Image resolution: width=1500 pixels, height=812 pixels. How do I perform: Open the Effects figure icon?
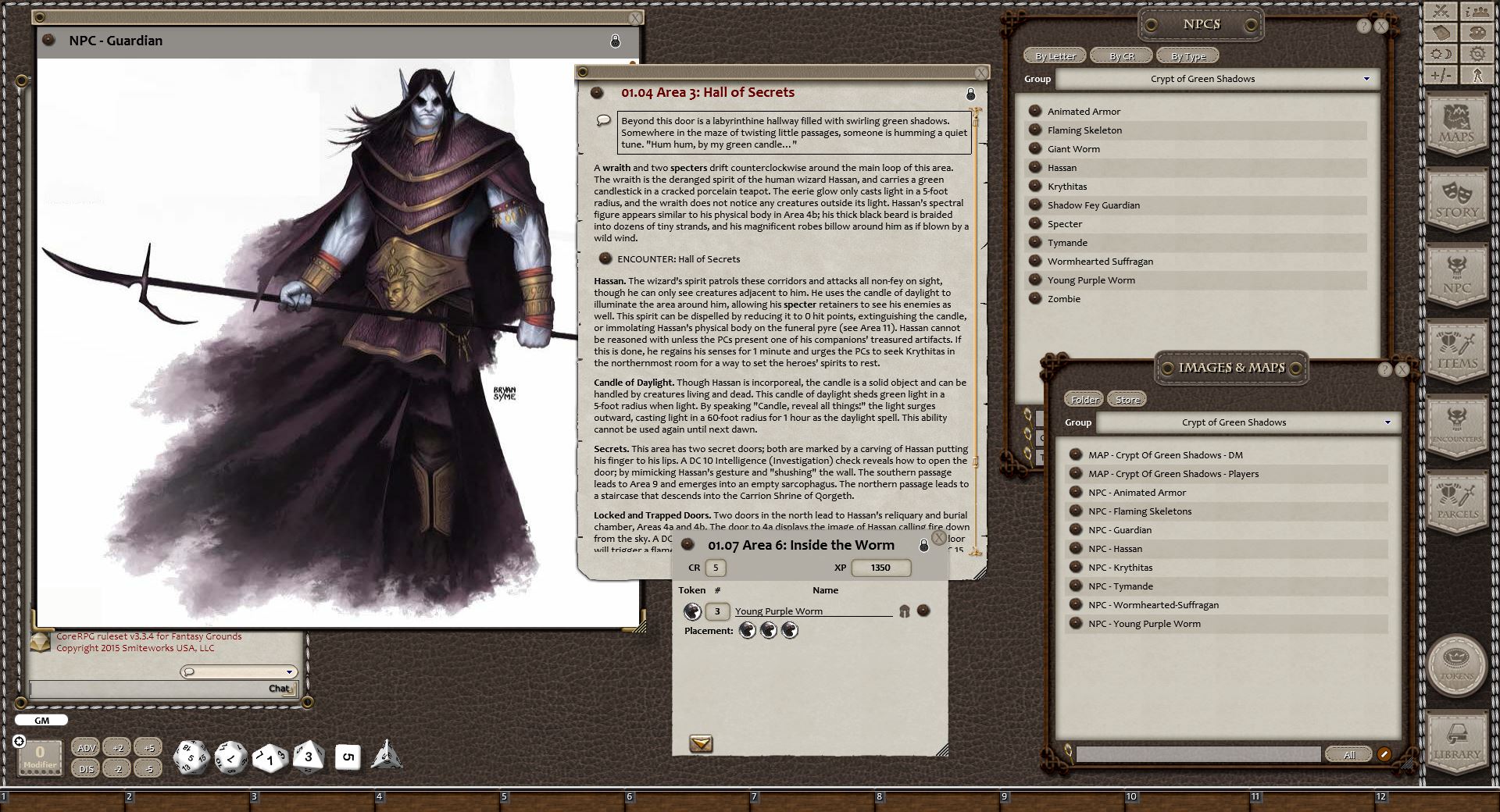pos(1477,75)
